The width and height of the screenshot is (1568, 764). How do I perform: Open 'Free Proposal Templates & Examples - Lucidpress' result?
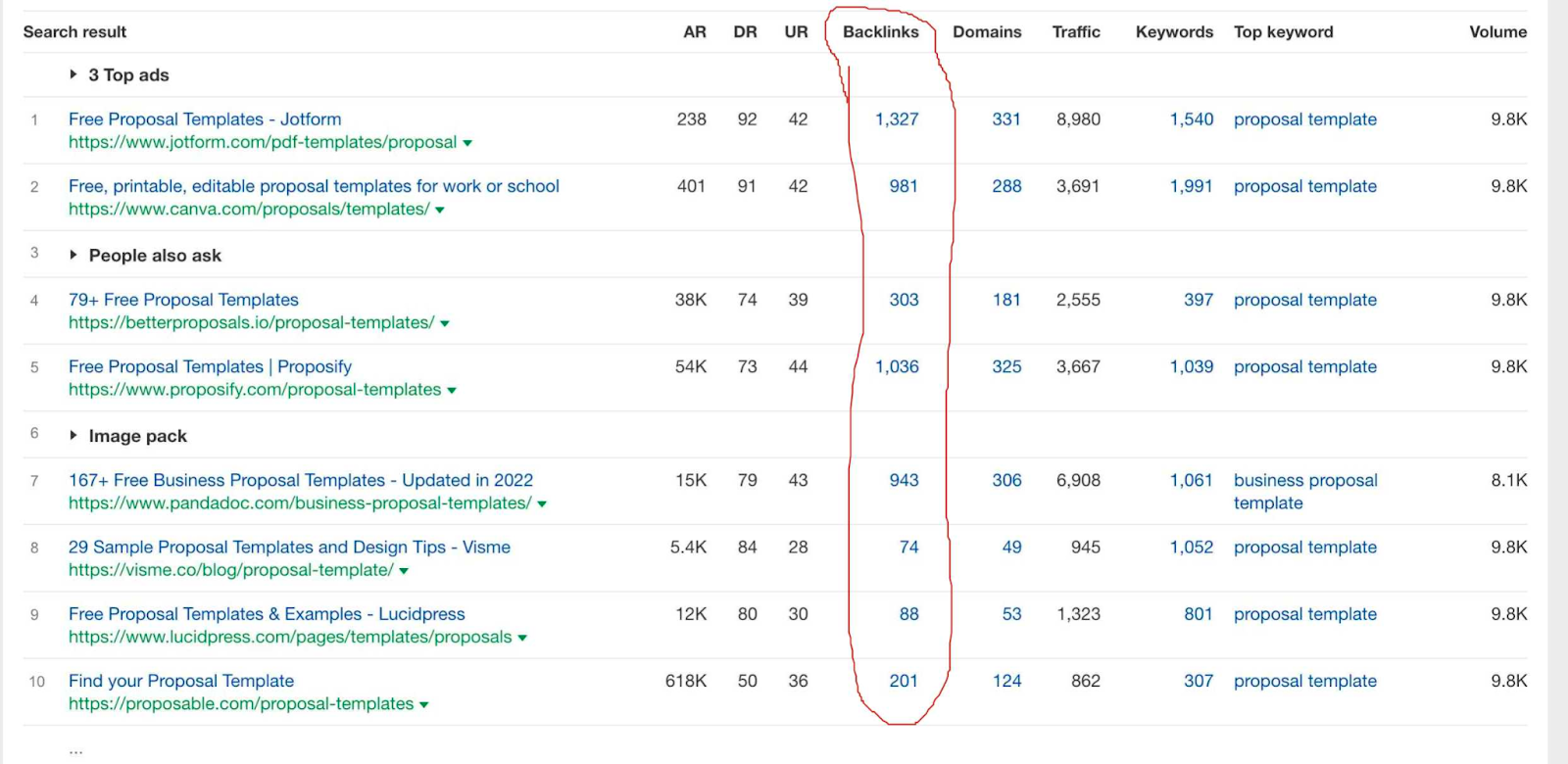[x=267, y=613]
